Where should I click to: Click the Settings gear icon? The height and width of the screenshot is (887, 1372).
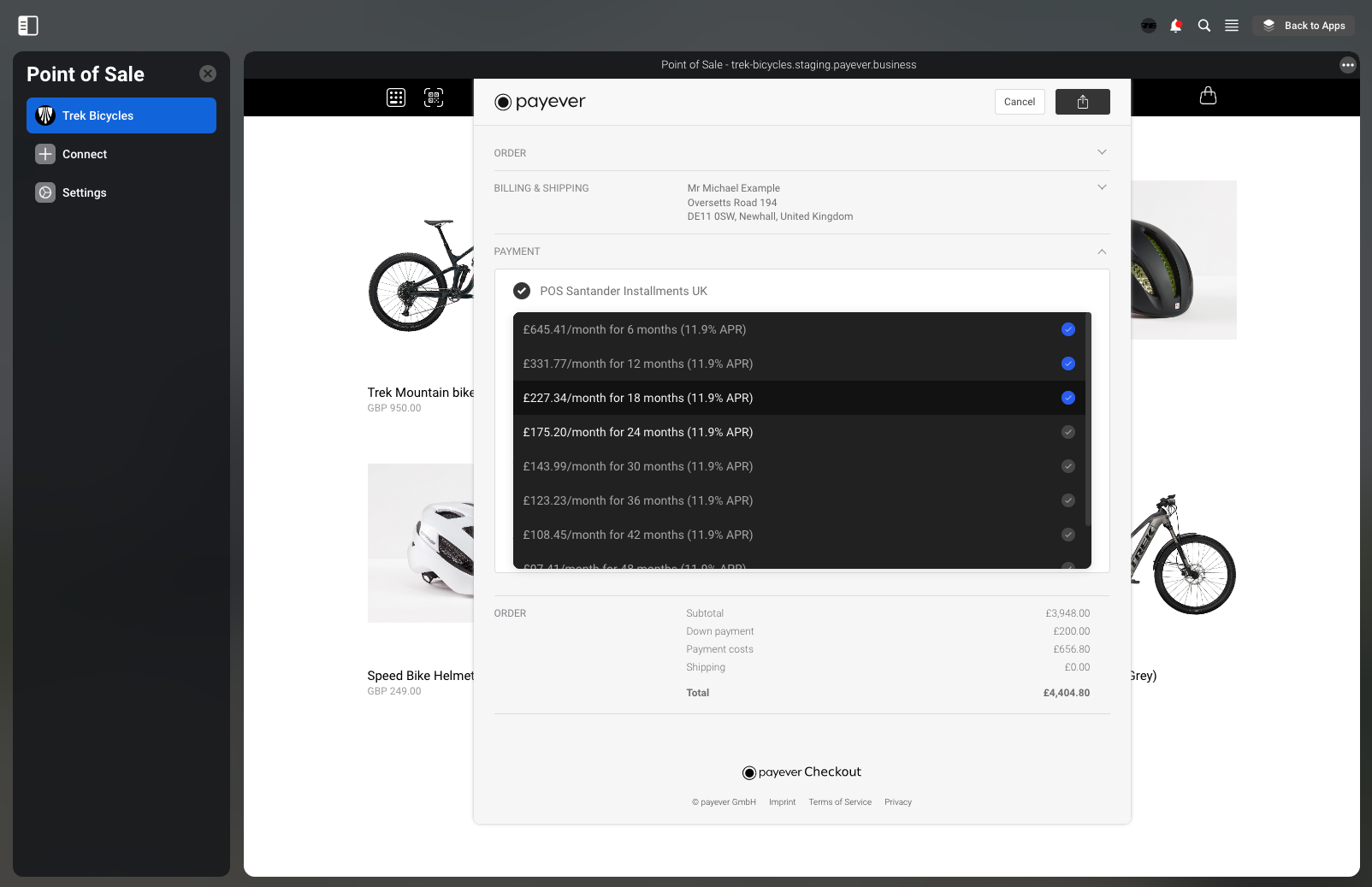45,192
